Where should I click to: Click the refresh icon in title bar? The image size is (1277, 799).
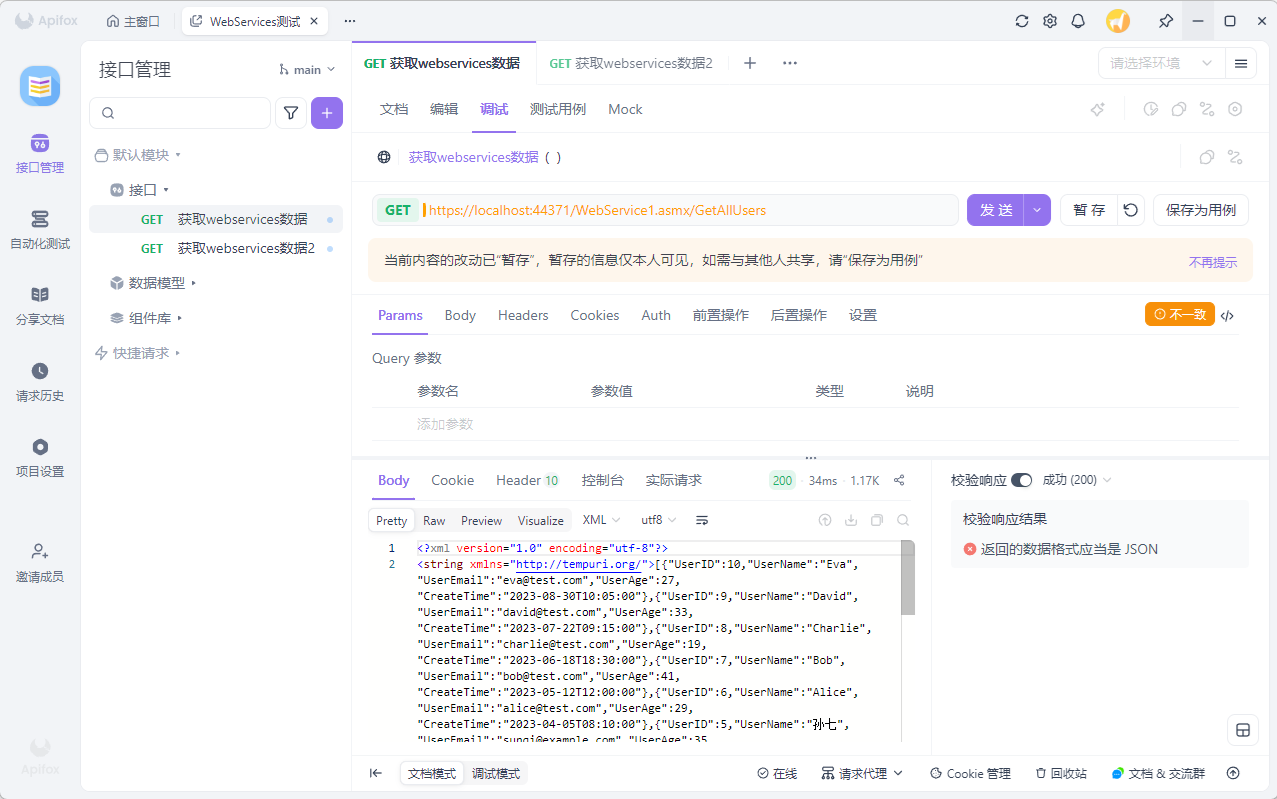tap(1022, 21)
